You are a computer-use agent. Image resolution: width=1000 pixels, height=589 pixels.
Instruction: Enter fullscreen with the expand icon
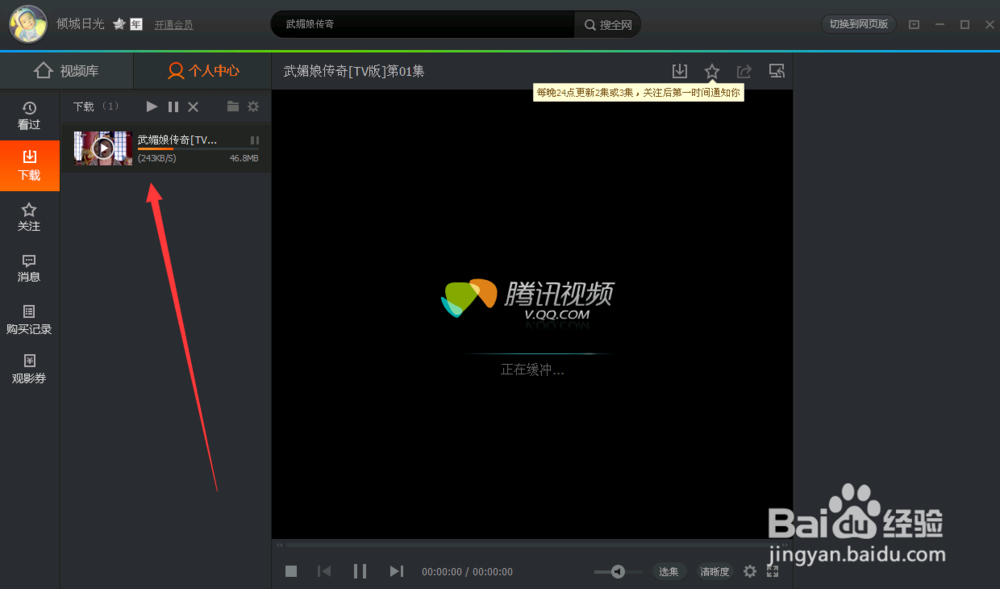click(x=772, y=571)
